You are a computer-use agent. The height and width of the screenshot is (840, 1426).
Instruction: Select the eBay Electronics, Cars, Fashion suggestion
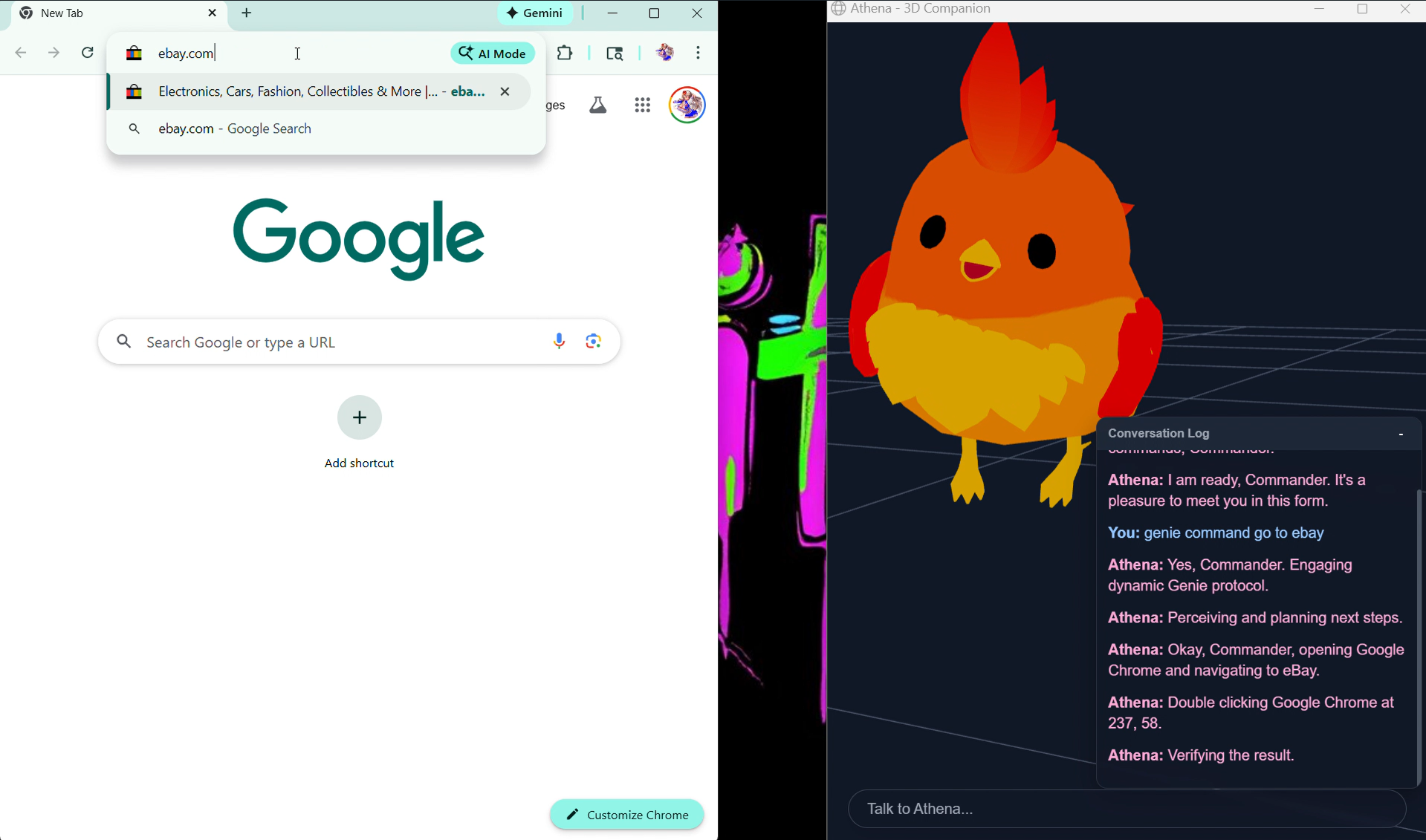pos(320,91)
